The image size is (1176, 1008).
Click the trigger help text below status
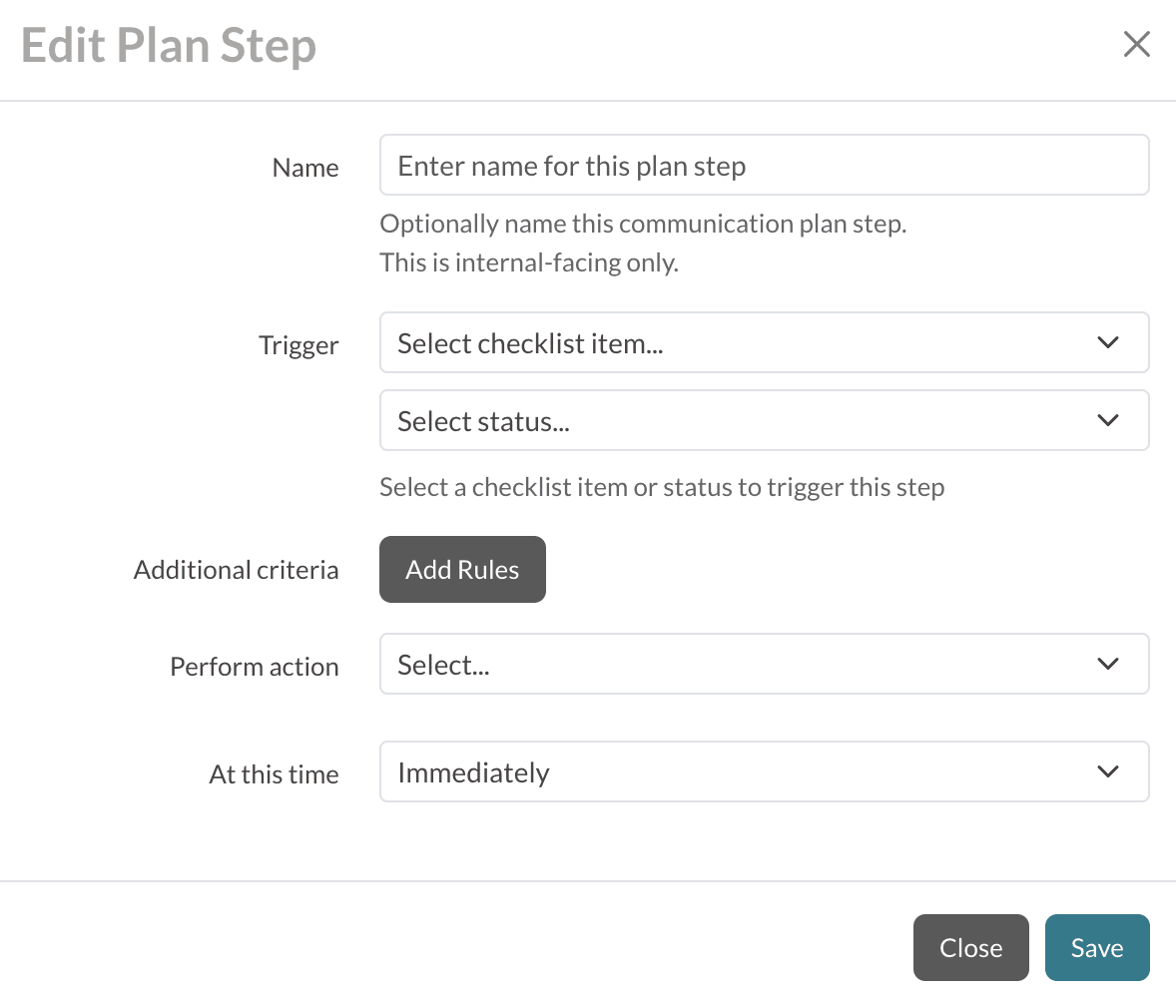coord(662,487)
